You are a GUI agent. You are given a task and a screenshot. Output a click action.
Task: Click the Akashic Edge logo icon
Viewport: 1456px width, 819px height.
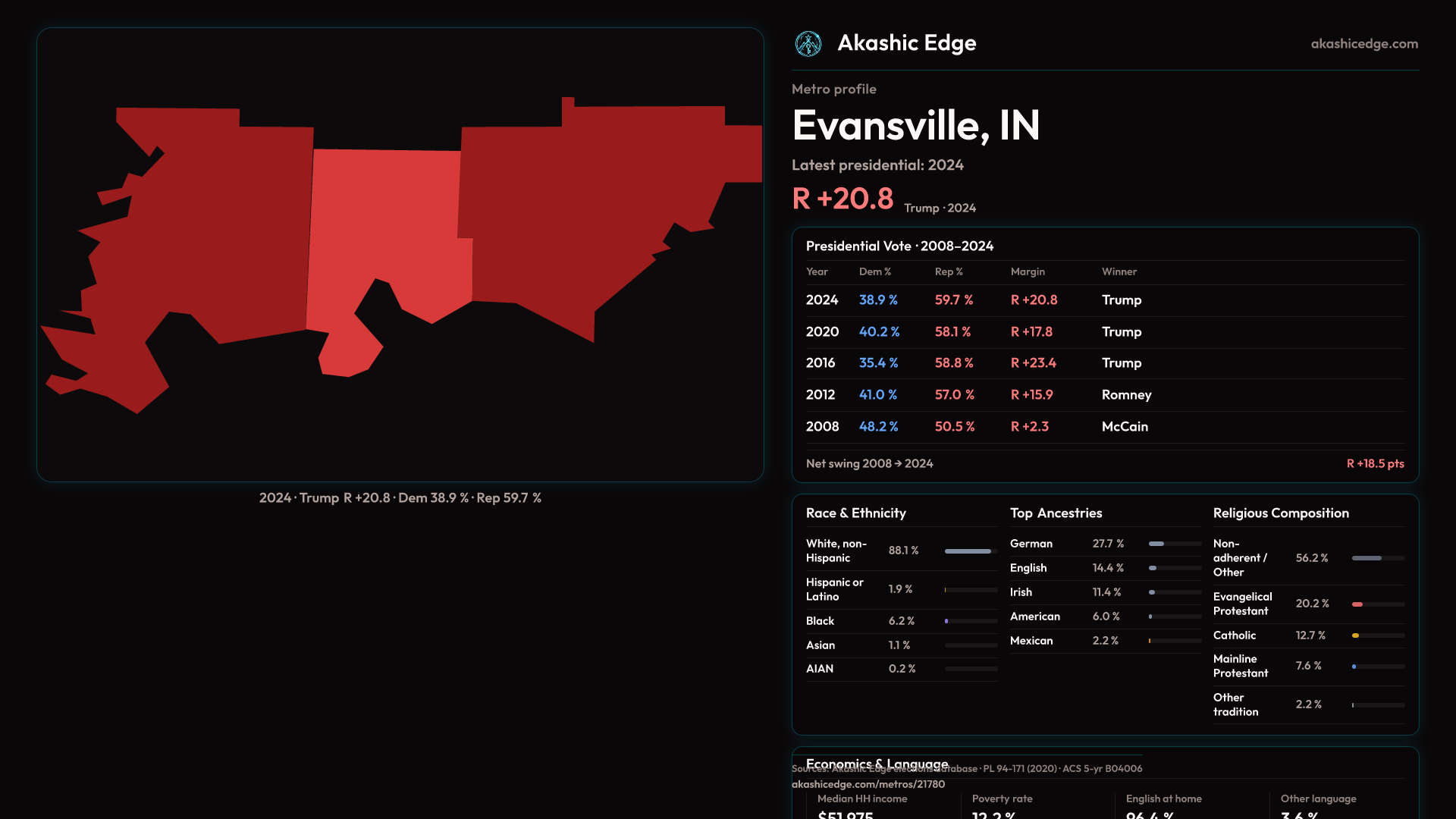point(808,44)
